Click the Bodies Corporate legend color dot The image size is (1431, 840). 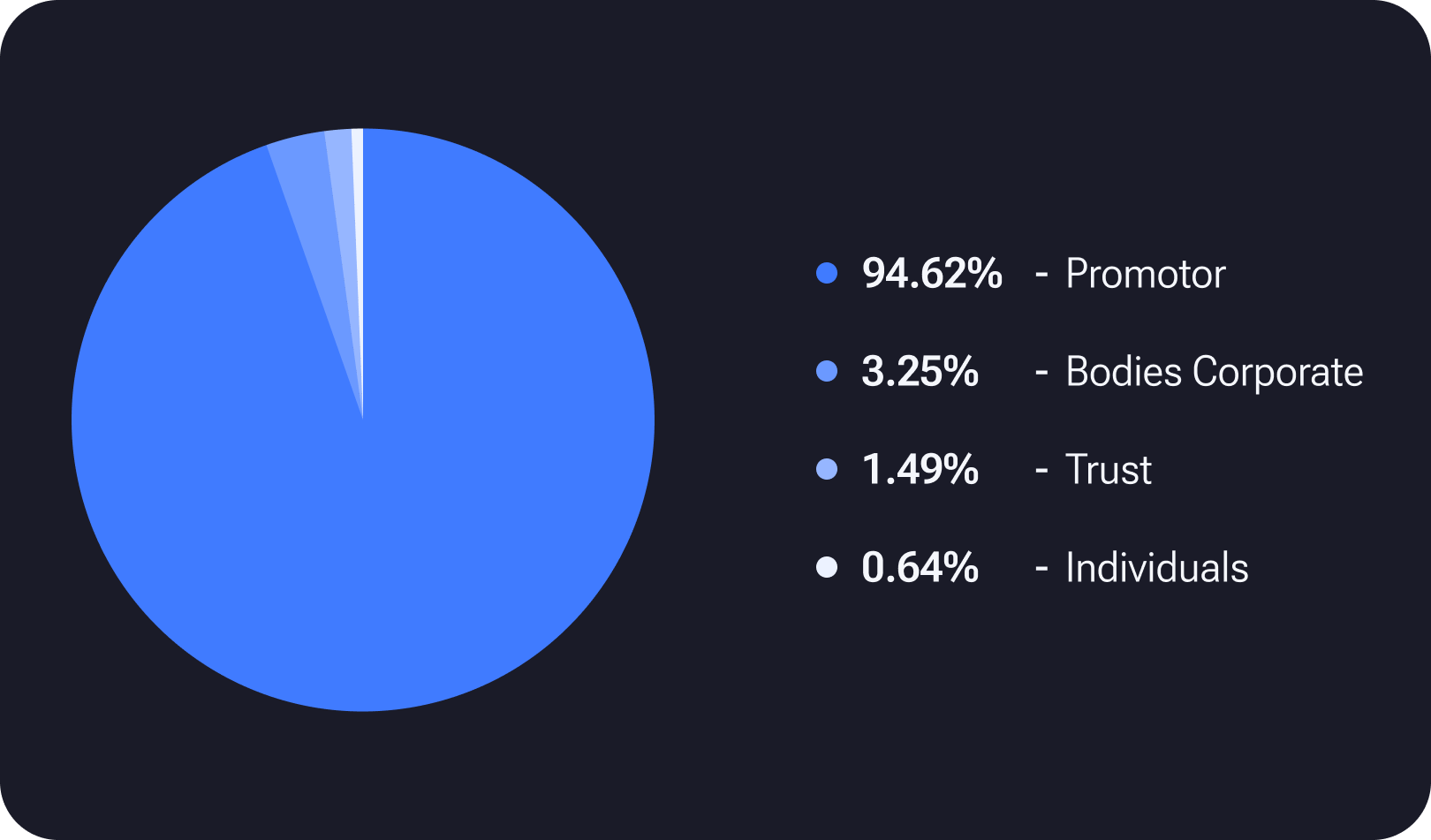point(827,372)
